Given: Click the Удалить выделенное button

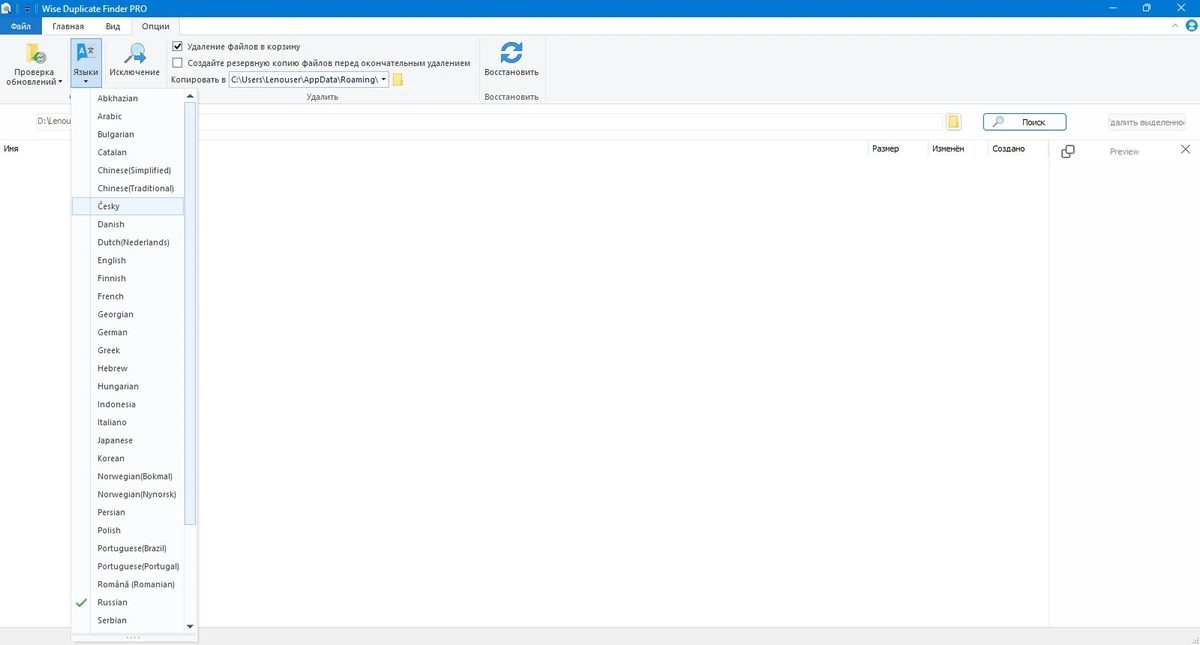Looking at the screenshot, I should (1146, 122).
